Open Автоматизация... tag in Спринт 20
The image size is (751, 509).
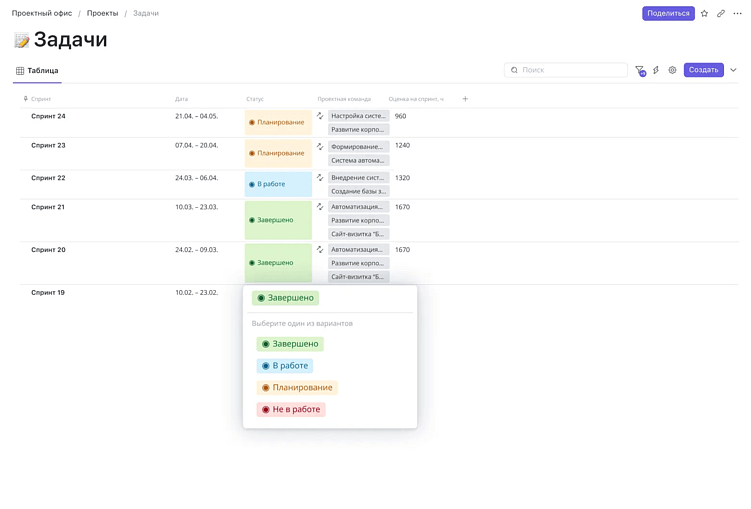(x=359, y=249)
